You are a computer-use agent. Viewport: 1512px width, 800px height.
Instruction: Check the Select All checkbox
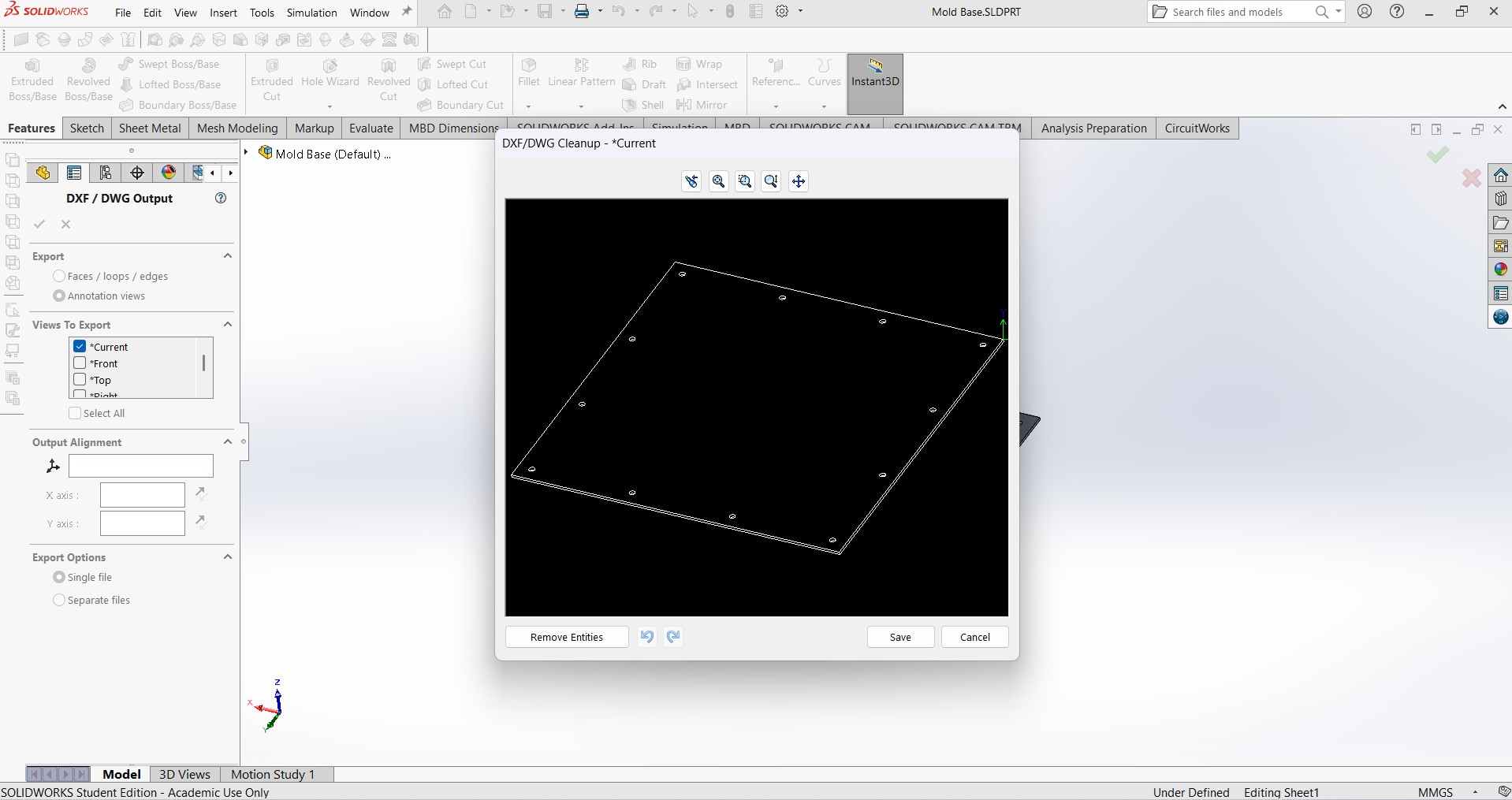coord(75,413)
